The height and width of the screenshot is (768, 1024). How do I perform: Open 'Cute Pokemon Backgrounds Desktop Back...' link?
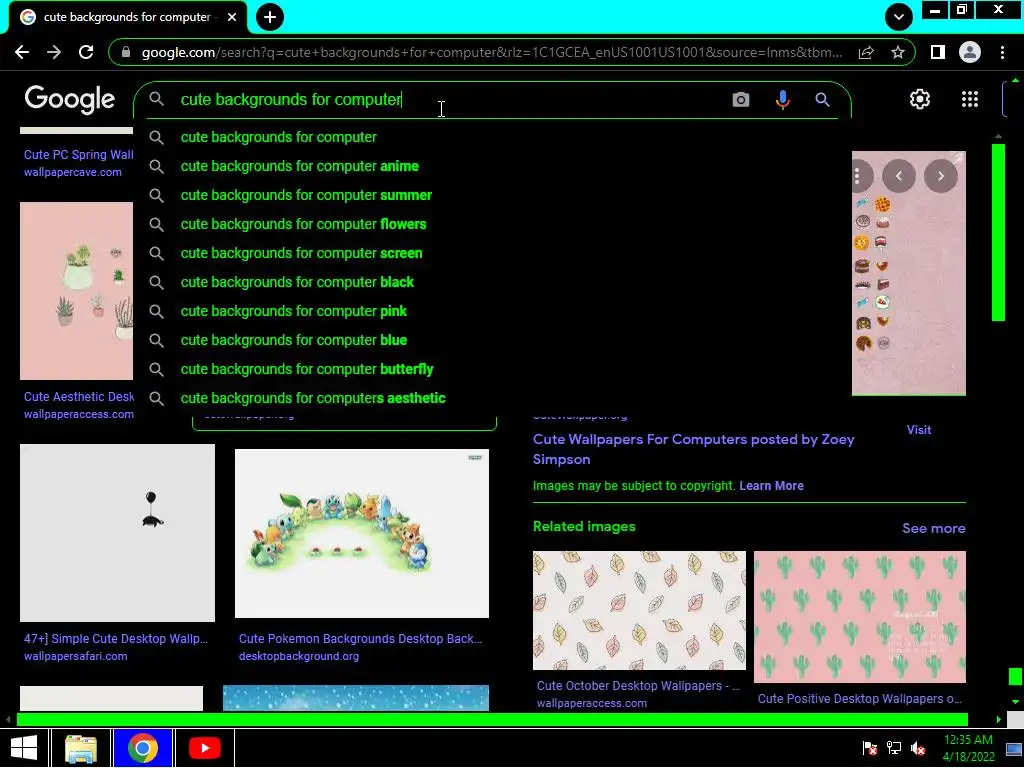tap(360, 639)
